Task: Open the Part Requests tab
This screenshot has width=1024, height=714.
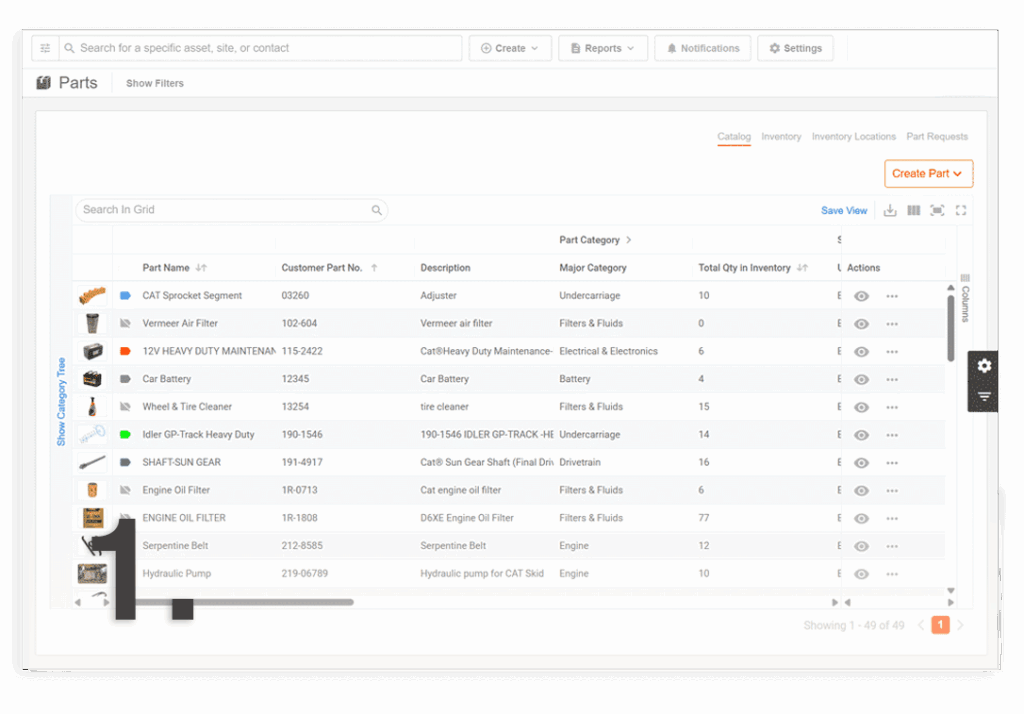Action: 937,136
